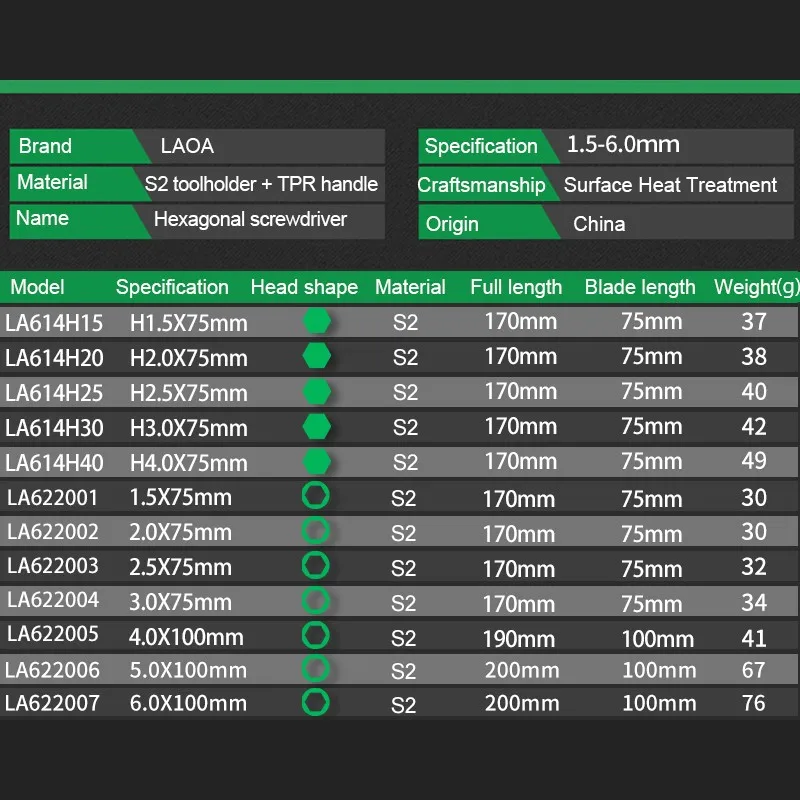This screenshot has height=800, width=800.
Task: Click the hollow hexagon icon for LA622001
Action: (x=315, y=495)
